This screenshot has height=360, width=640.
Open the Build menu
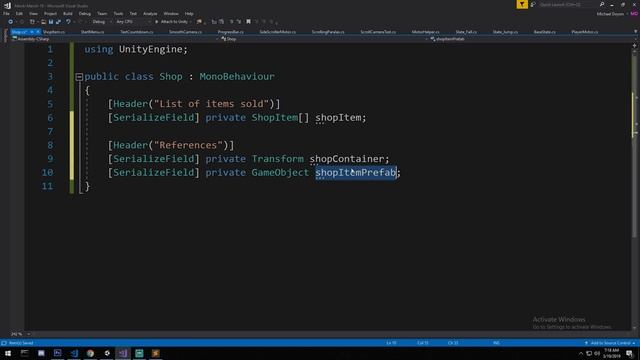tap(68, 13)
